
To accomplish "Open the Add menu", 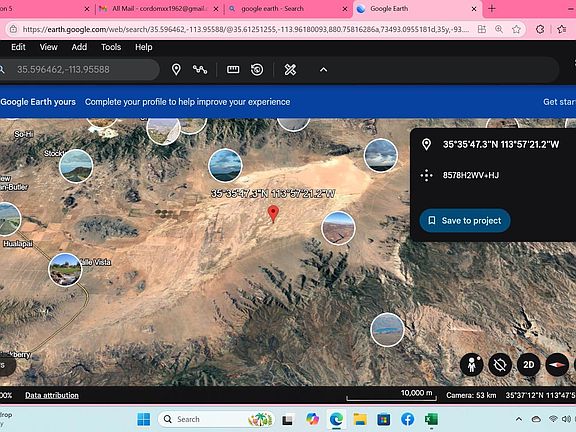I will tap(79, 47).
